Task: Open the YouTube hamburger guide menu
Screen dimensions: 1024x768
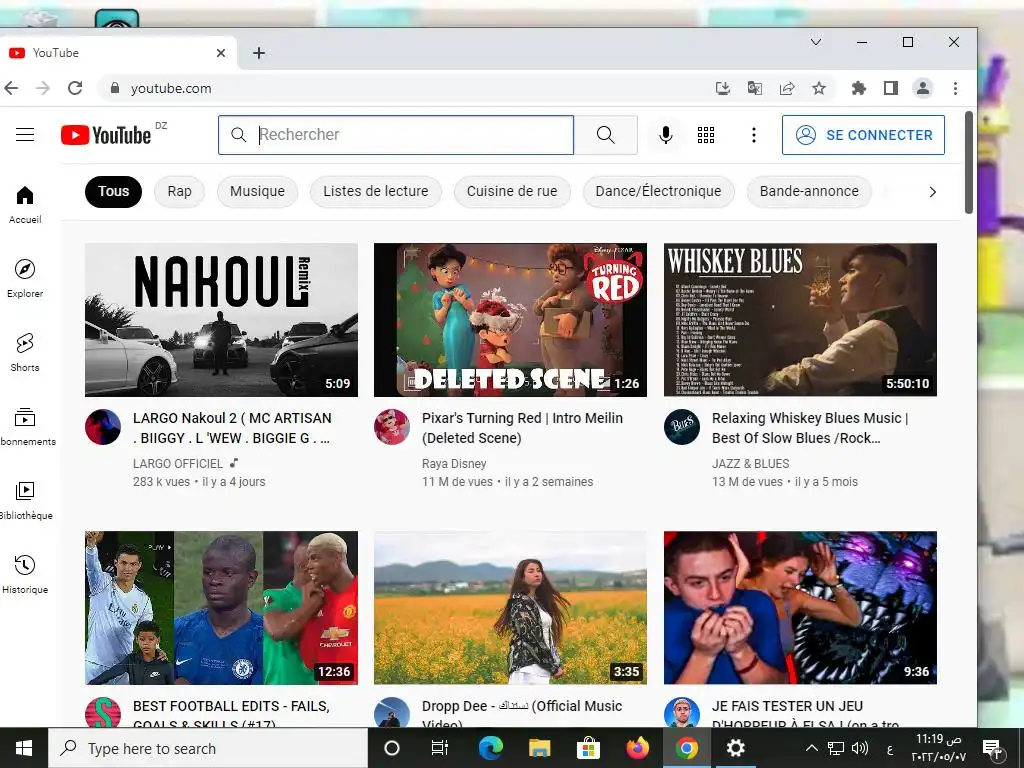Action: tap(25, 135)
